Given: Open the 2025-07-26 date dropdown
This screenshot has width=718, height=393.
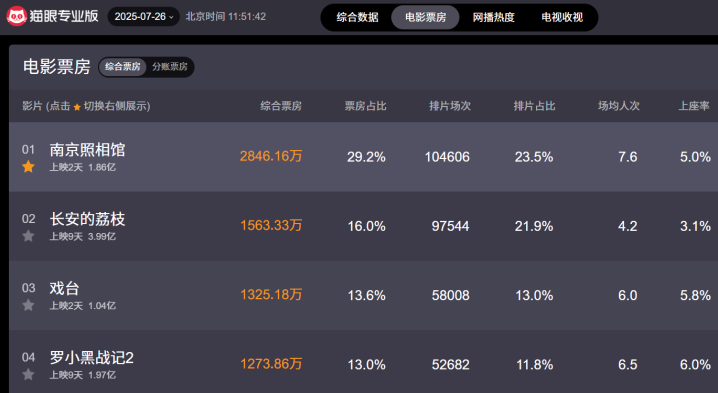Looking at the screenshot, I should (x=143, y=16).
